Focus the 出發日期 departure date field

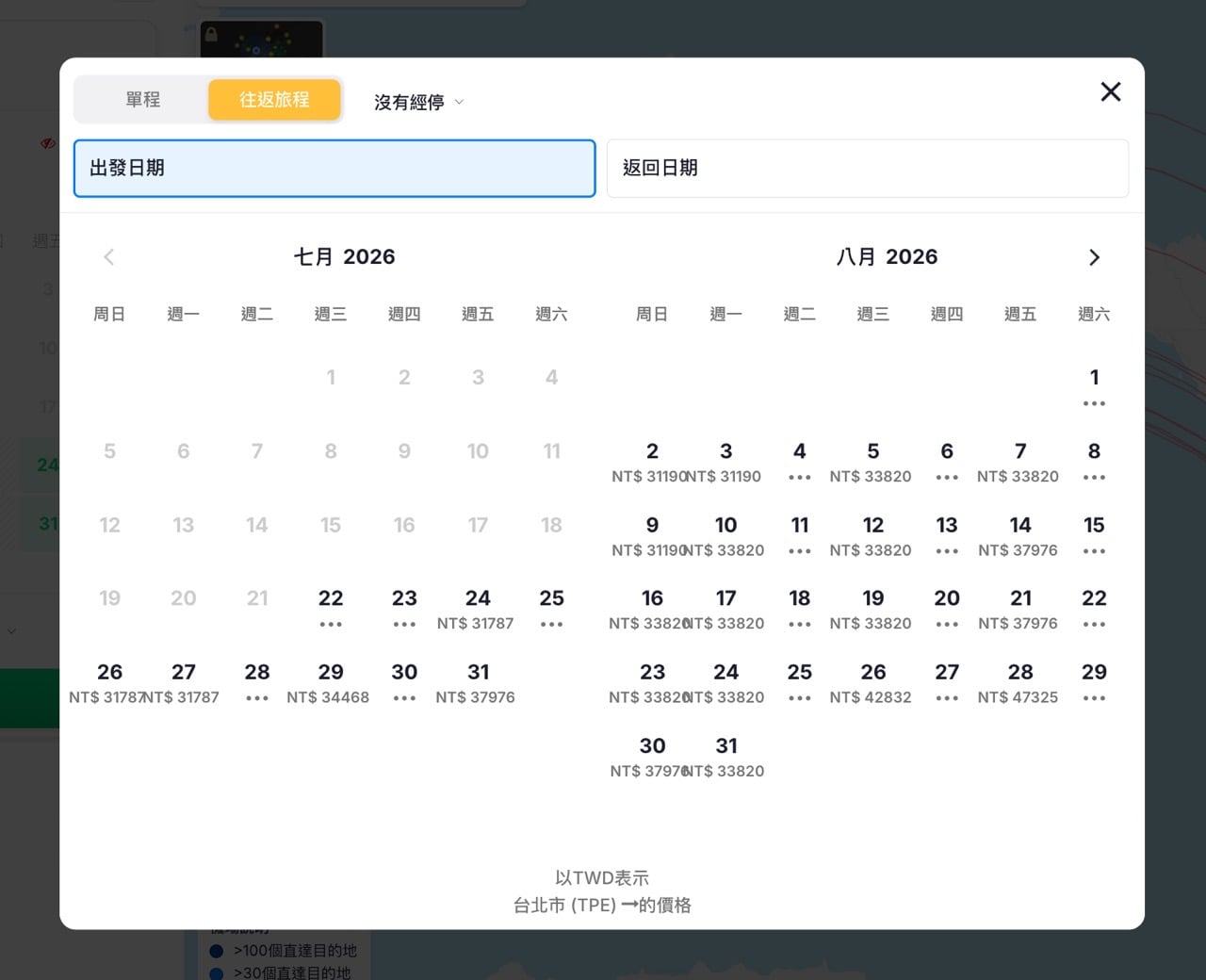pos(334,169)
